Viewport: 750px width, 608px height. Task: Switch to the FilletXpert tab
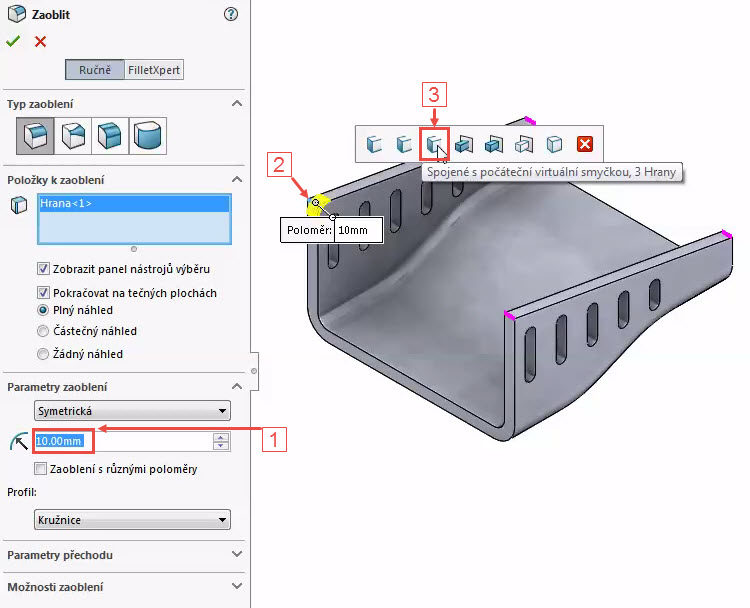tap(154, 70)
